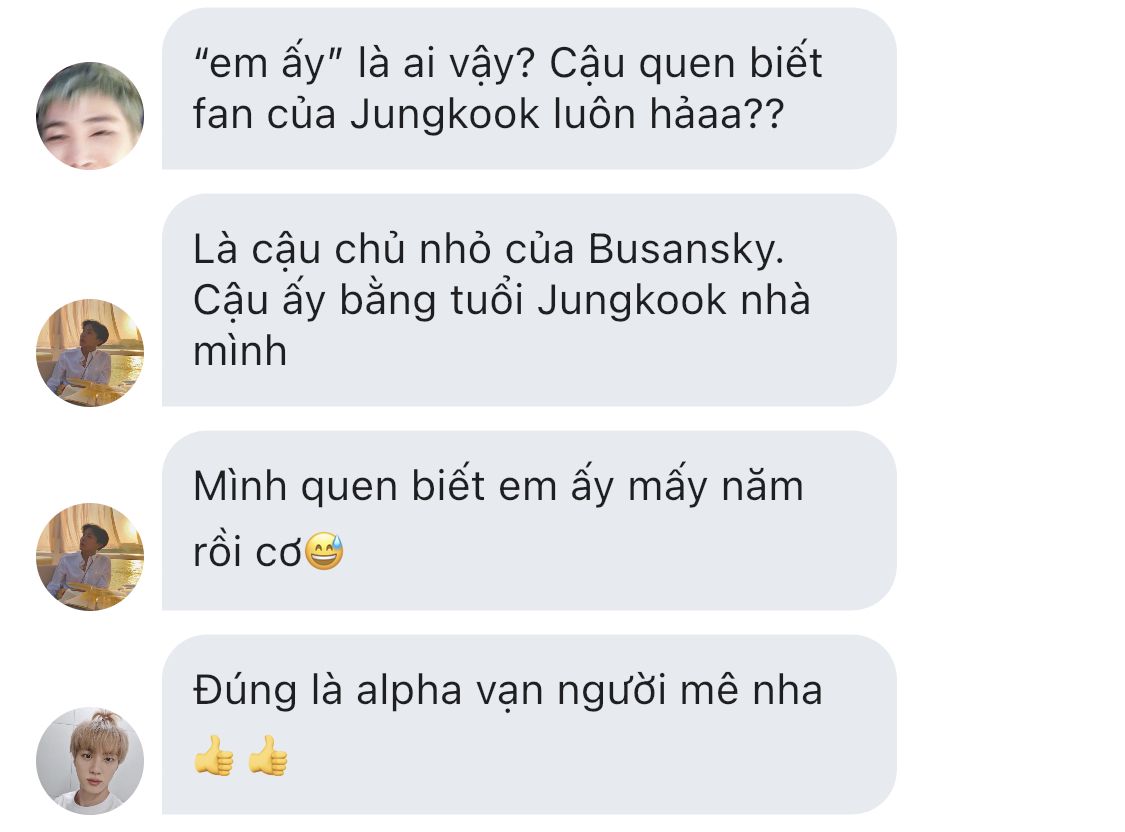1125x832 pixels.
Task: Click the sweat-smile emoji after "rồi cơ"
Action: tap(324, 552)
